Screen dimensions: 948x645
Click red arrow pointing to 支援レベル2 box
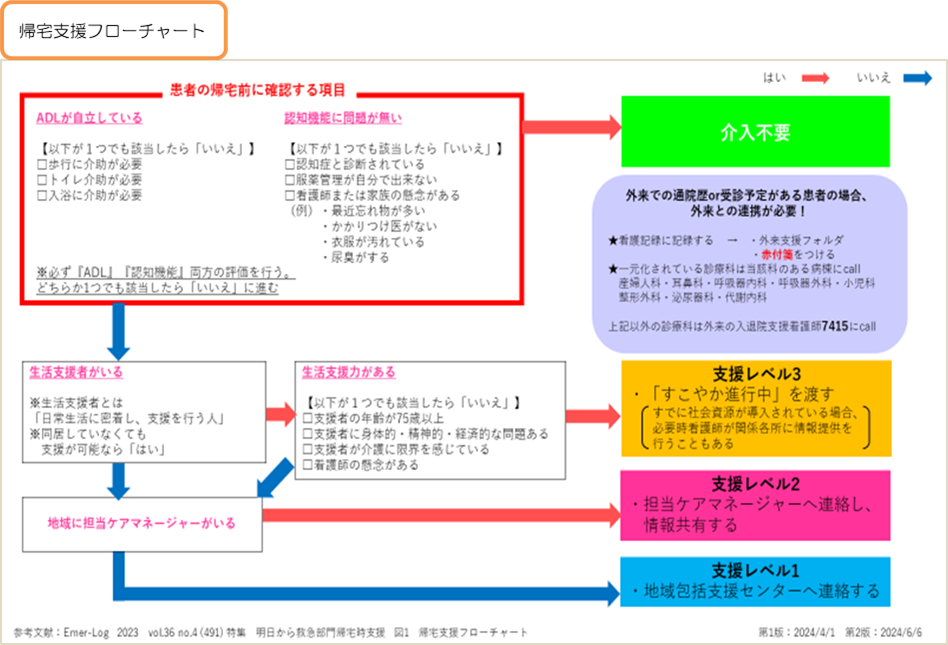440,516
